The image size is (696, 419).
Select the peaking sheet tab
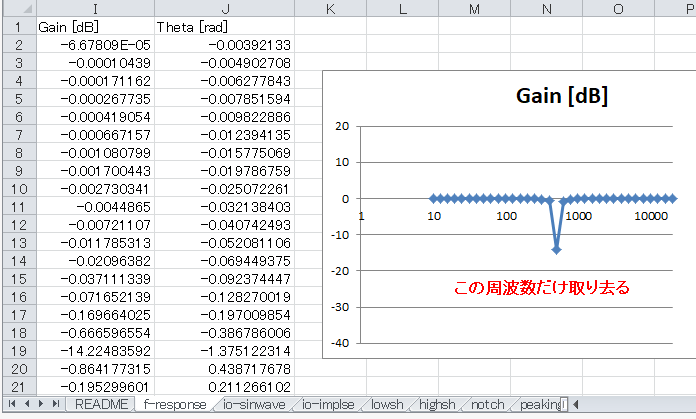coord(541,404)
